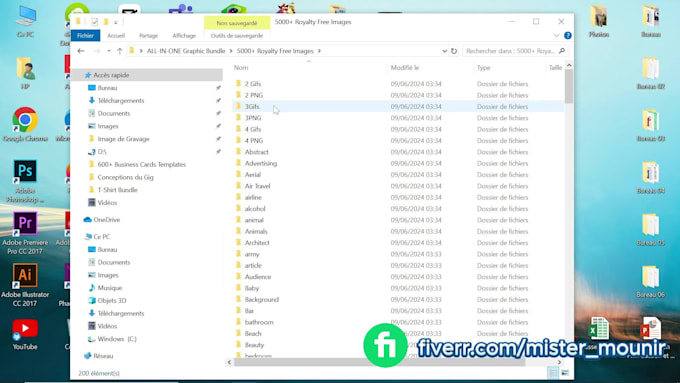Navigate to ALL-IN-ONE Graphic Bundle breadcrumb
This screenshot has height=383, width=680.
pos(186,51)
